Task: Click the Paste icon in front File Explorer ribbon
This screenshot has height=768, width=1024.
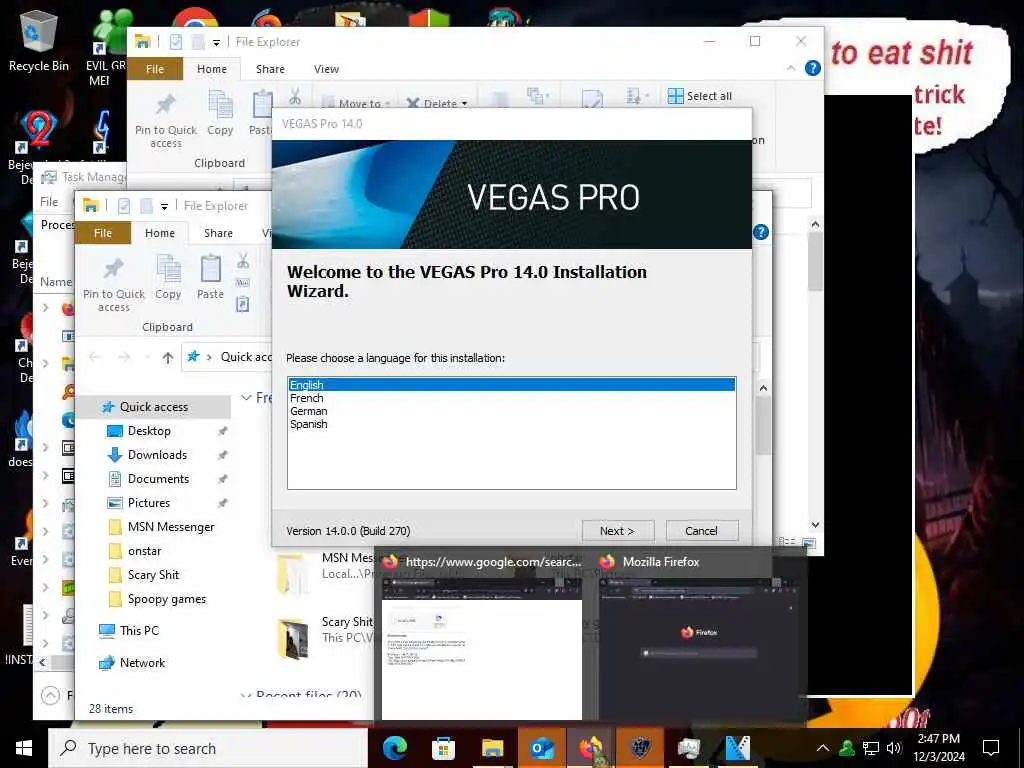Action: (210, 278)
